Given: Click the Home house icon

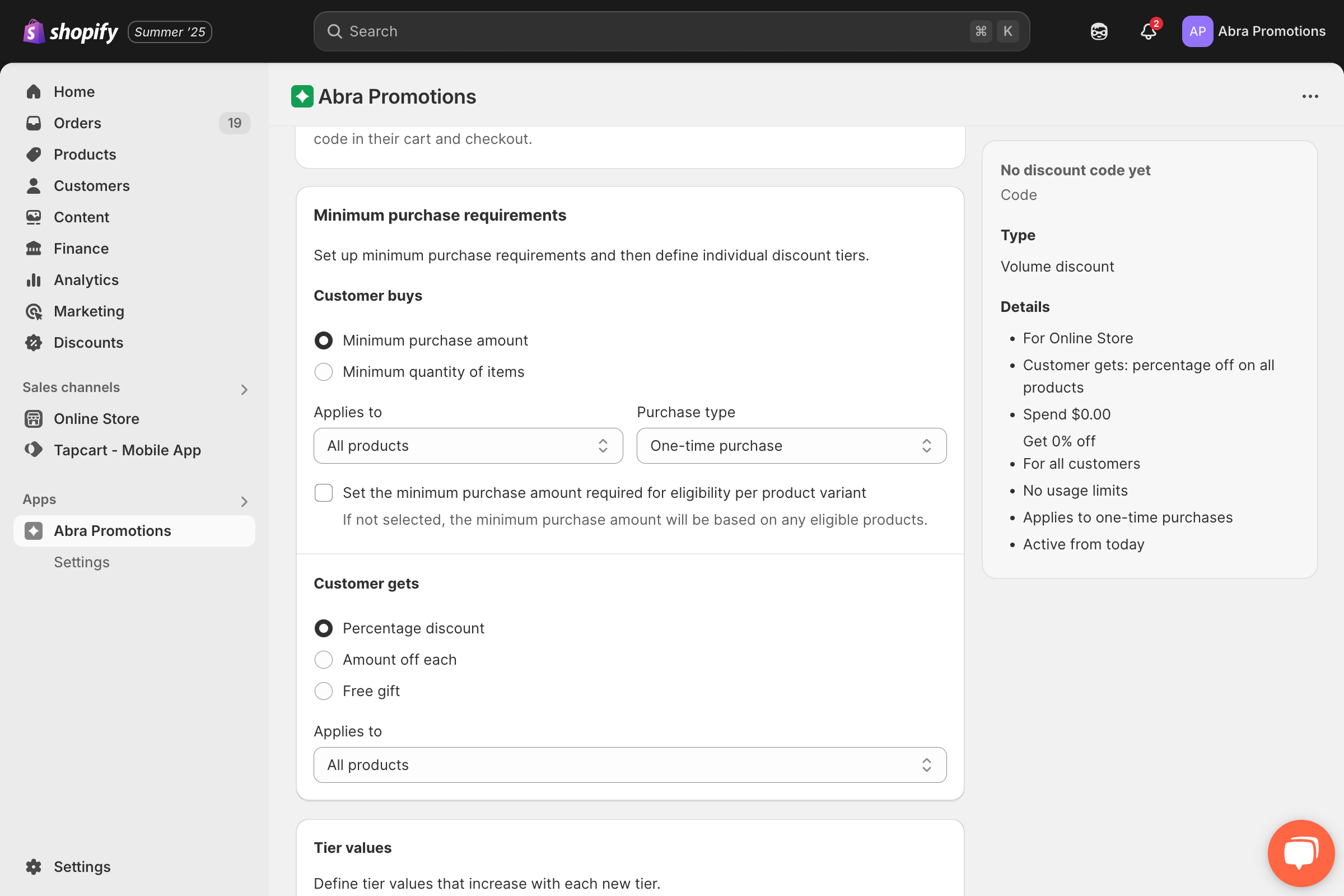Looking at the screenshot, I should click(x=34, y=91).
